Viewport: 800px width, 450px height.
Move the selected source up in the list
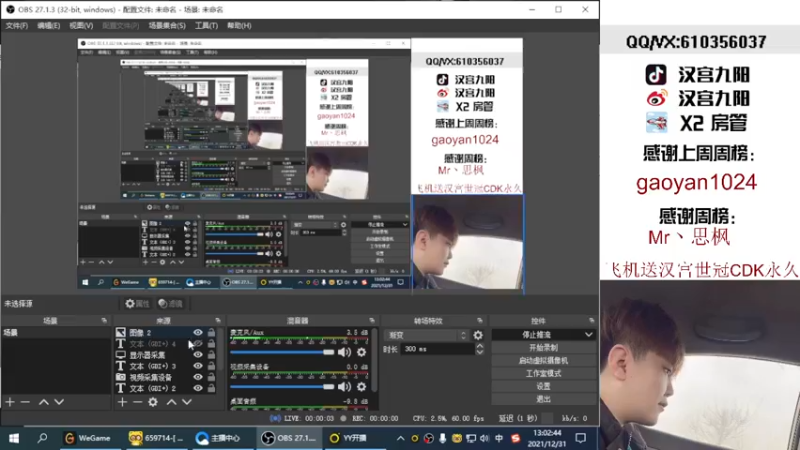click(171, 402)
